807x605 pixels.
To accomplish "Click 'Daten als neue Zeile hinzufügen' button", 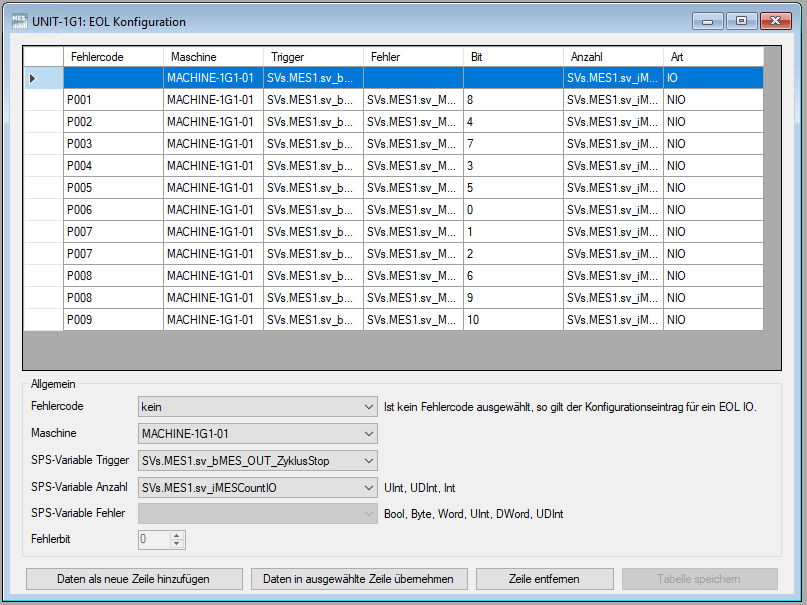I will (134, 579).
